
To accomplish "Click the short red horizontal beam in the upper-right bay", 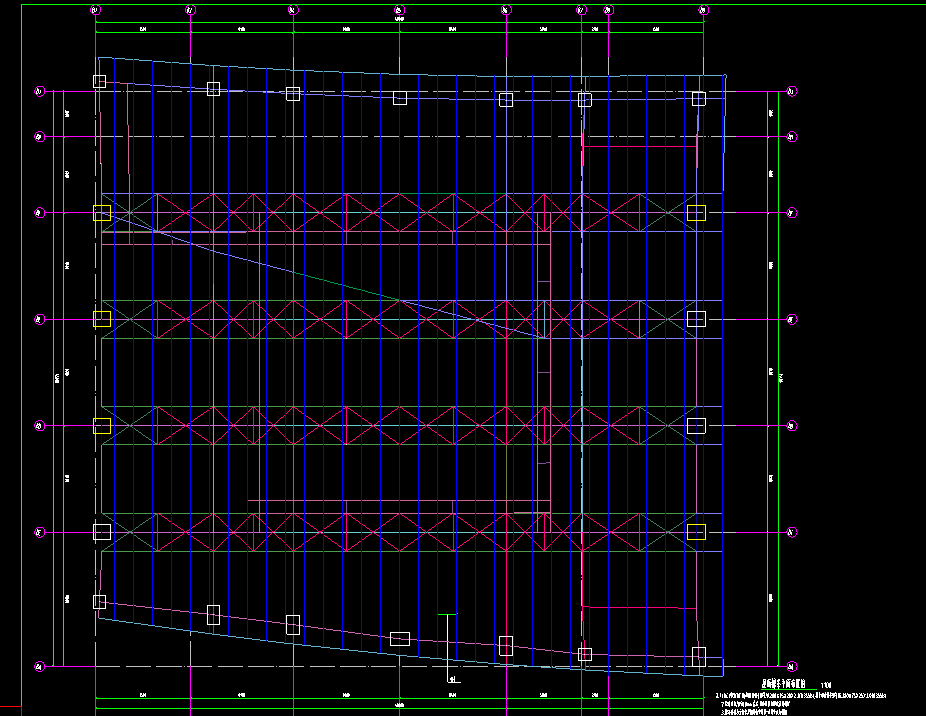I will [x=640, y=147].
